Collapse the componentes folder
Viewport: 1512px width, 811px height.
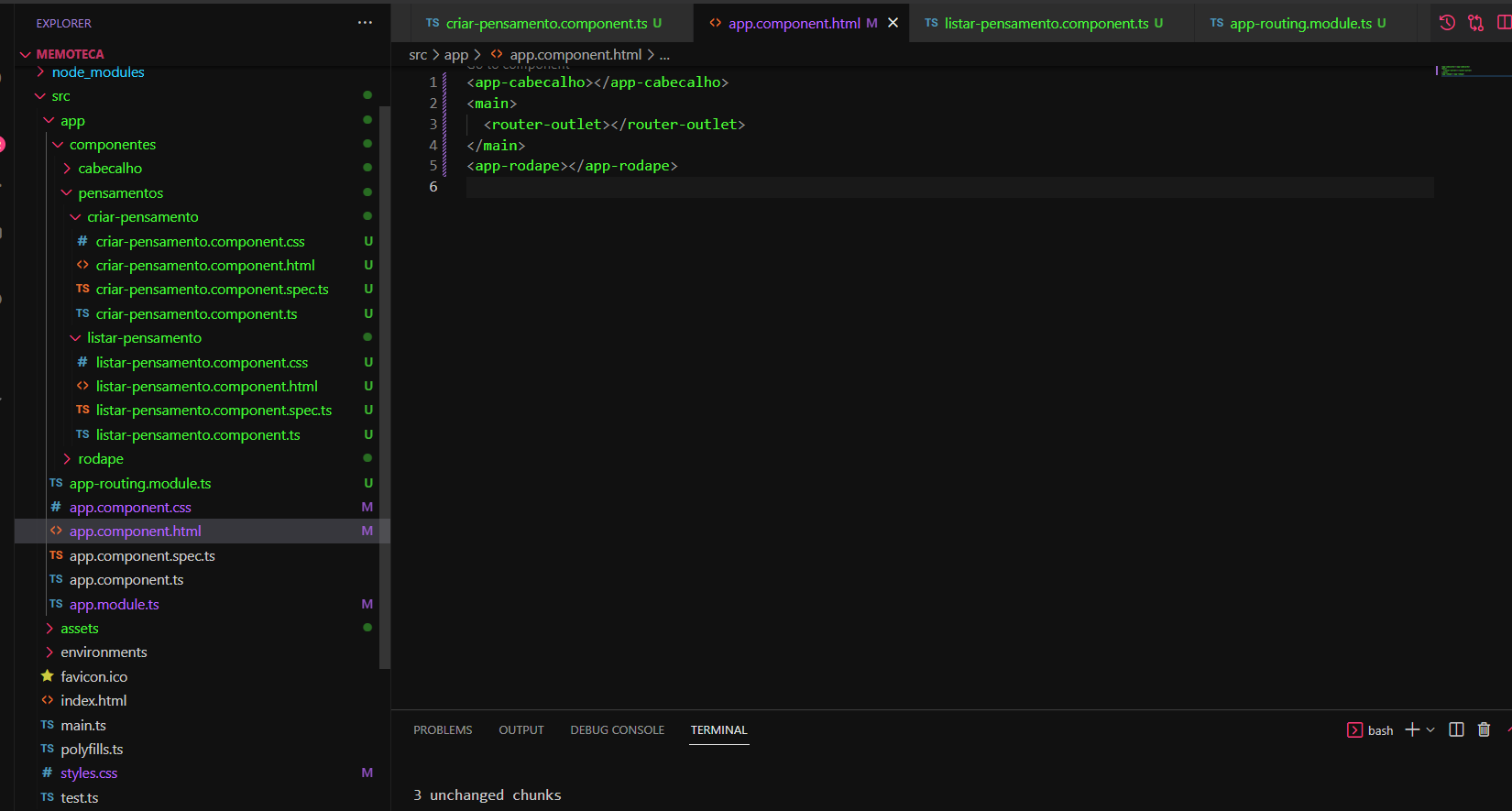[112, 145]
